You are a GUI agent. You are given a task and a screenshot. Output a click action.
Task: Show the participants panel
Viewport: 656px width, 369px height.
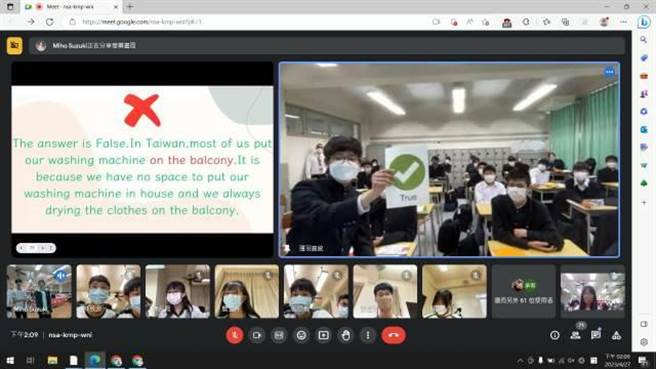575,335
